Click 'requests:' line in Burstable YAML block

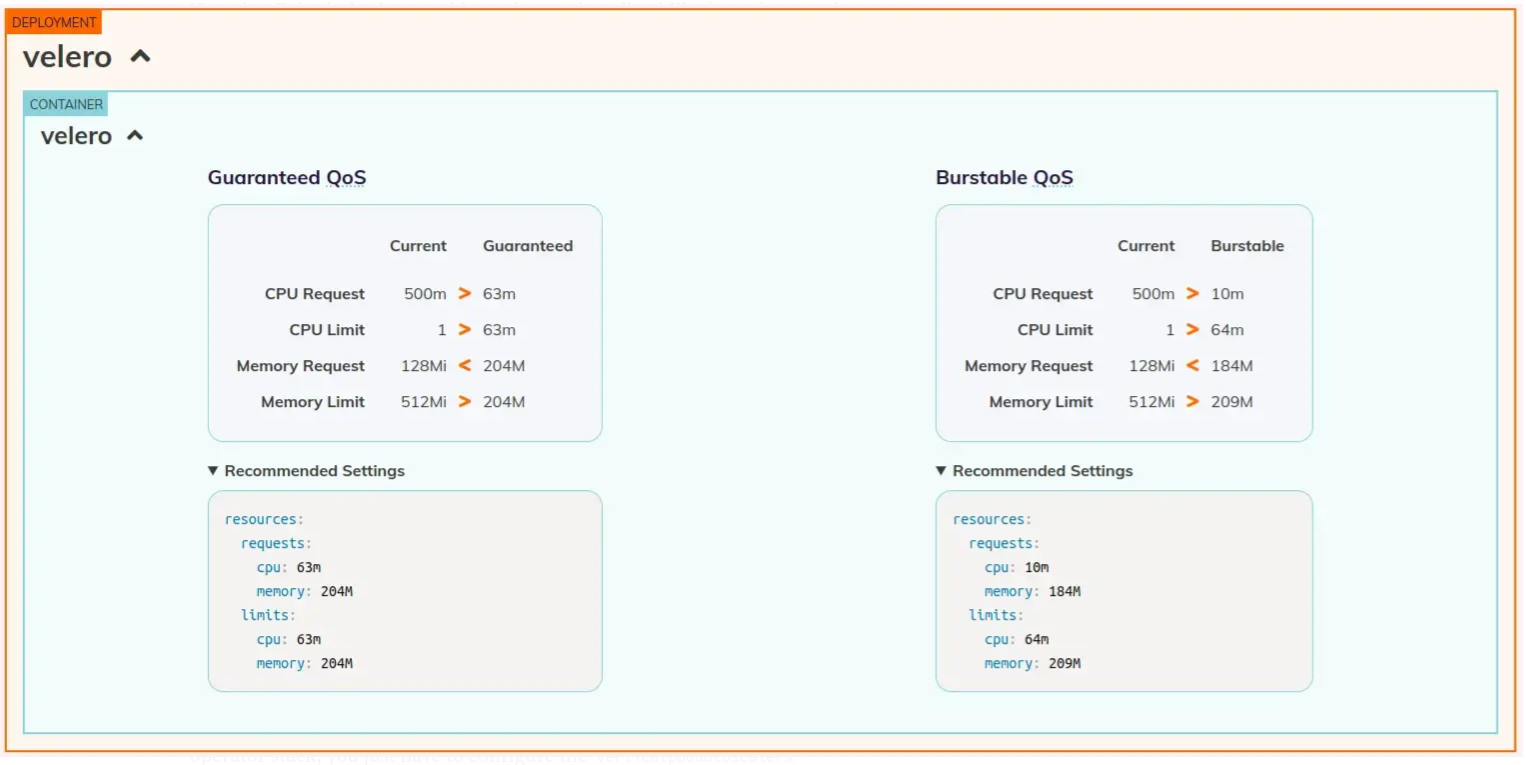1004,543
